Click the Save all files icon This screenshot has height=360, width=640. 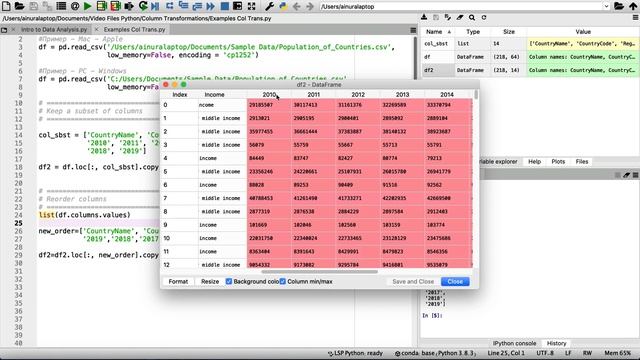click(x=47, y=6)
